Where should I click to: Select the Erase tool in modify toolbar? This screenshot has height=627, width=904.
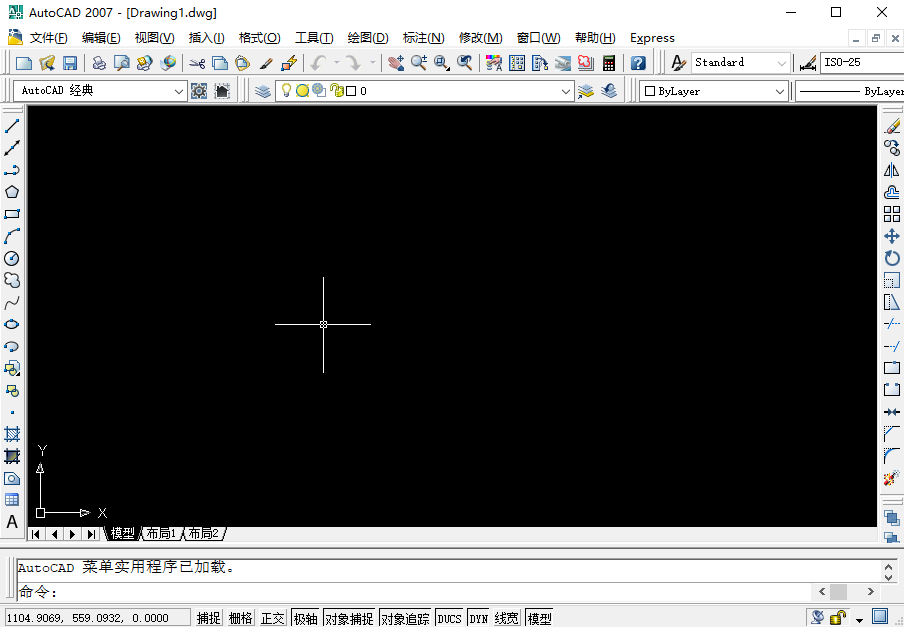[x=892, y=126]
